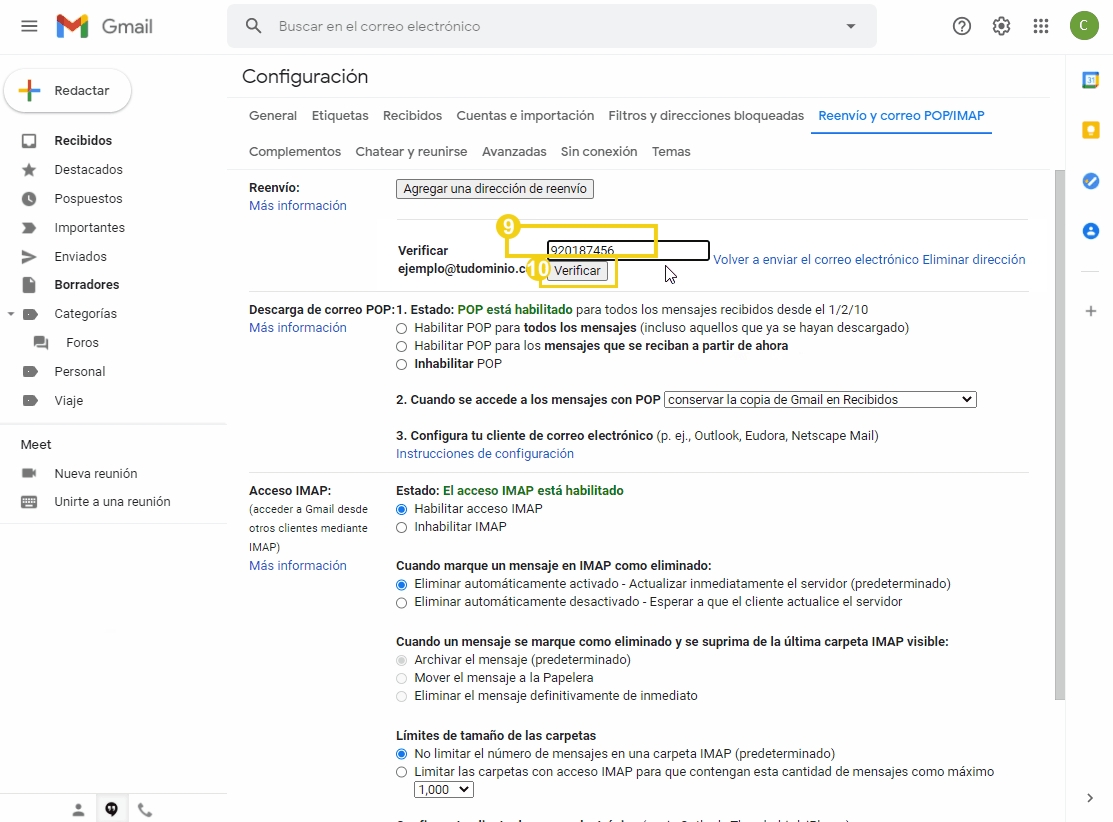Open the Google apps grid
This screenshot has height=822, width=1113.
click(x=1041, y=26)
